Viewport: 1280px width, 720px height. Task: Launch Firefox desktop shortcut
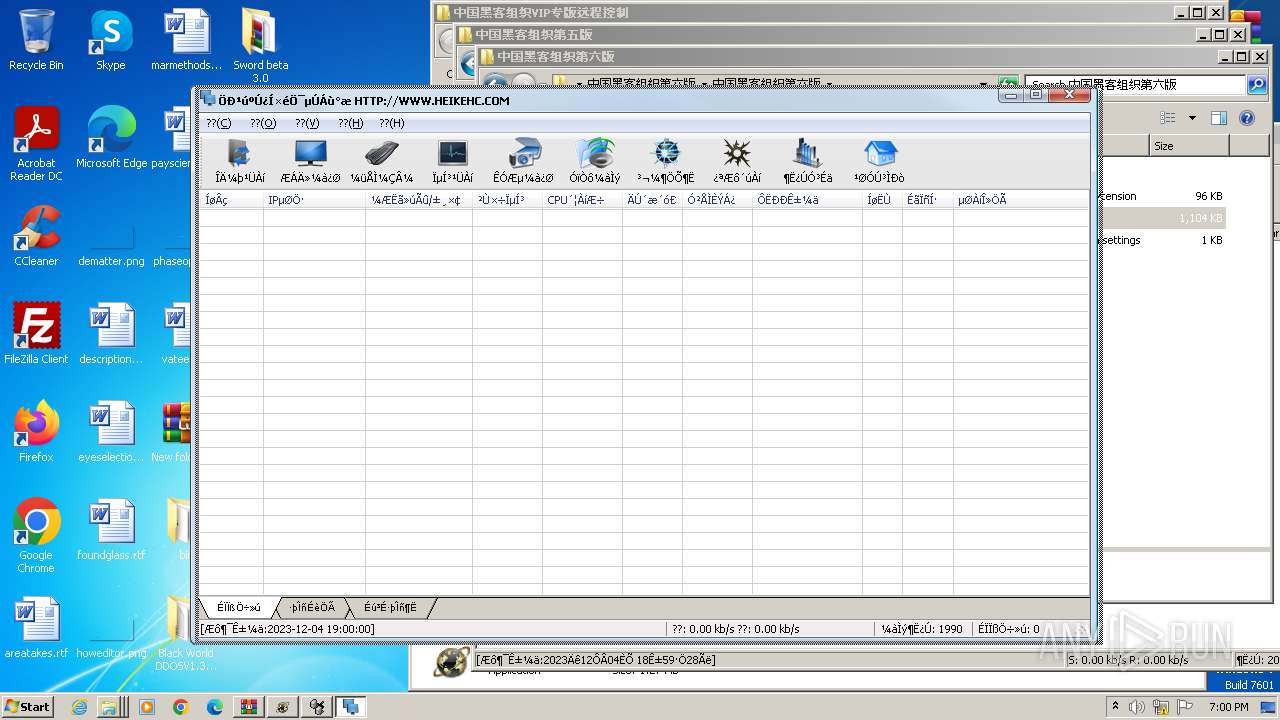point(36,432)
